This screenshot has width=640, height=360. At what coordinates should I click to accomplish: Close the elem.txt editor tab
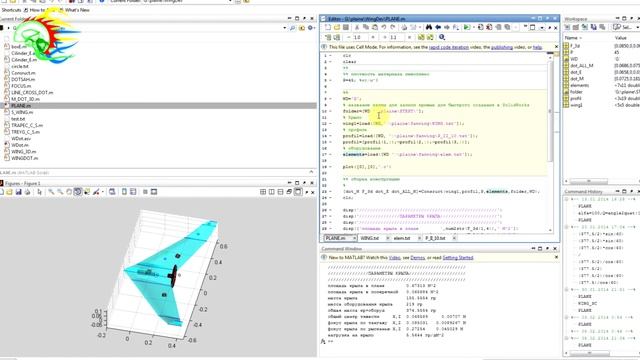420,238
